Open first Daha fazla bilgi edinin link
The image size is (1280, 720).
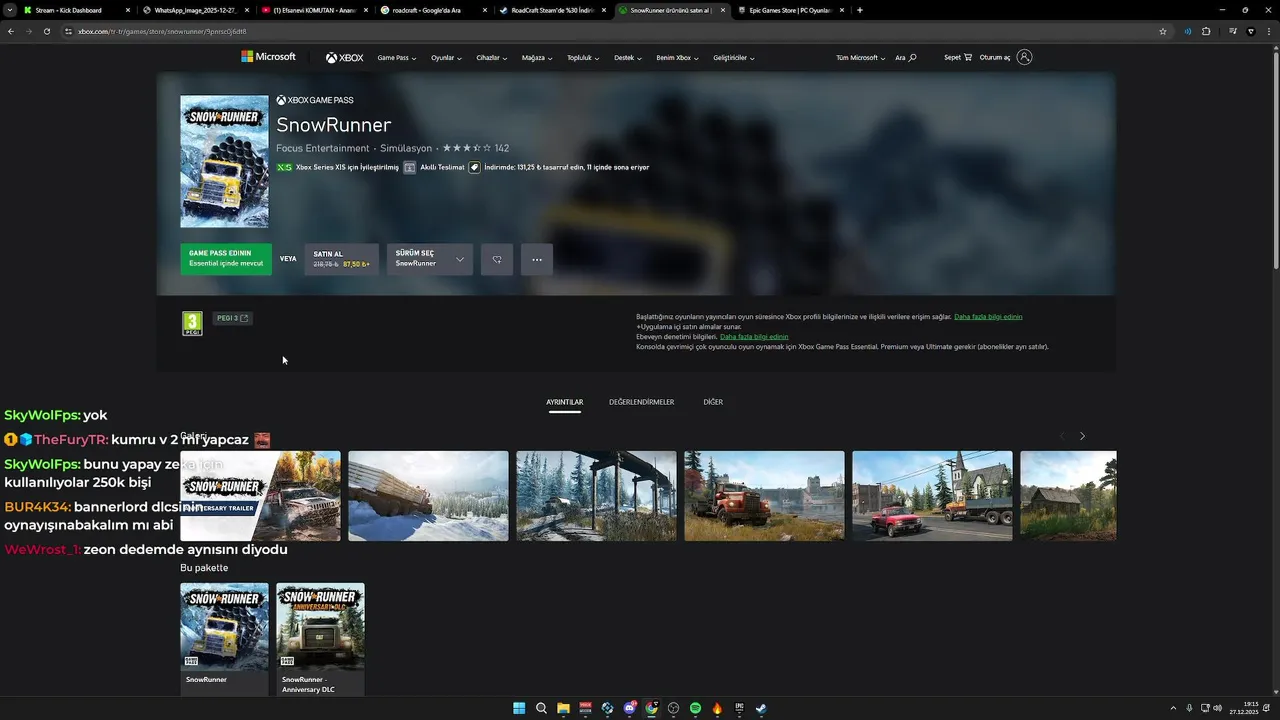(988, 317)
